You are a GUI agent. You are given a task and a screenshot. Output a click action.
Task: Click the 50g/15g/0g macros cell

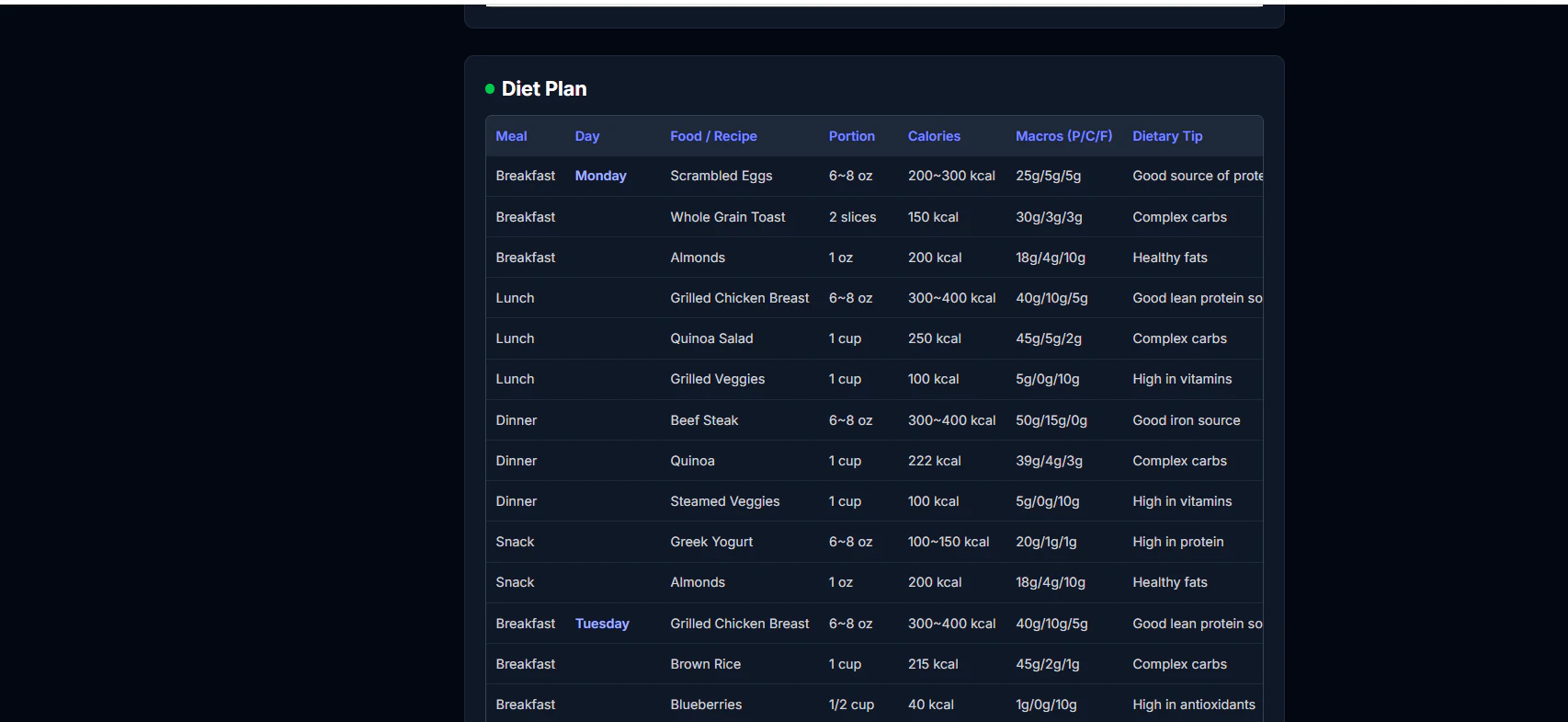click(x=1051, y=420)
